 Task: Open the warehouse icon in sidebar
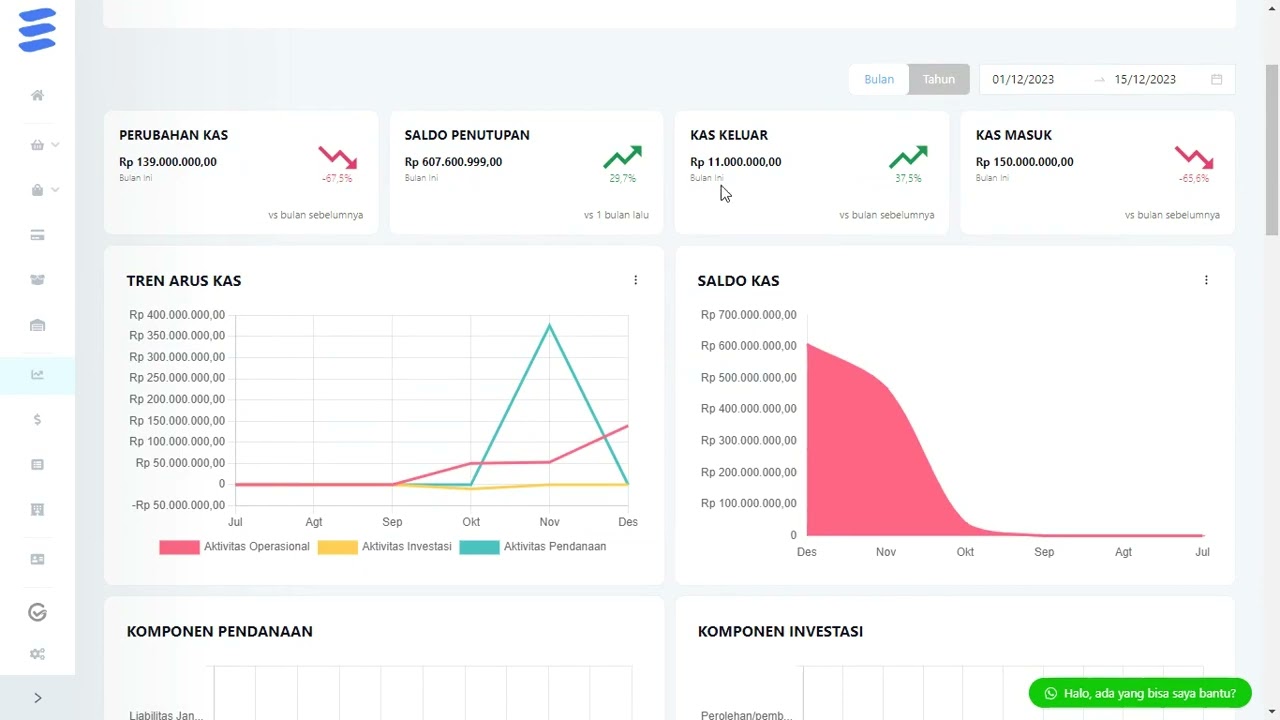coord(37,325)
